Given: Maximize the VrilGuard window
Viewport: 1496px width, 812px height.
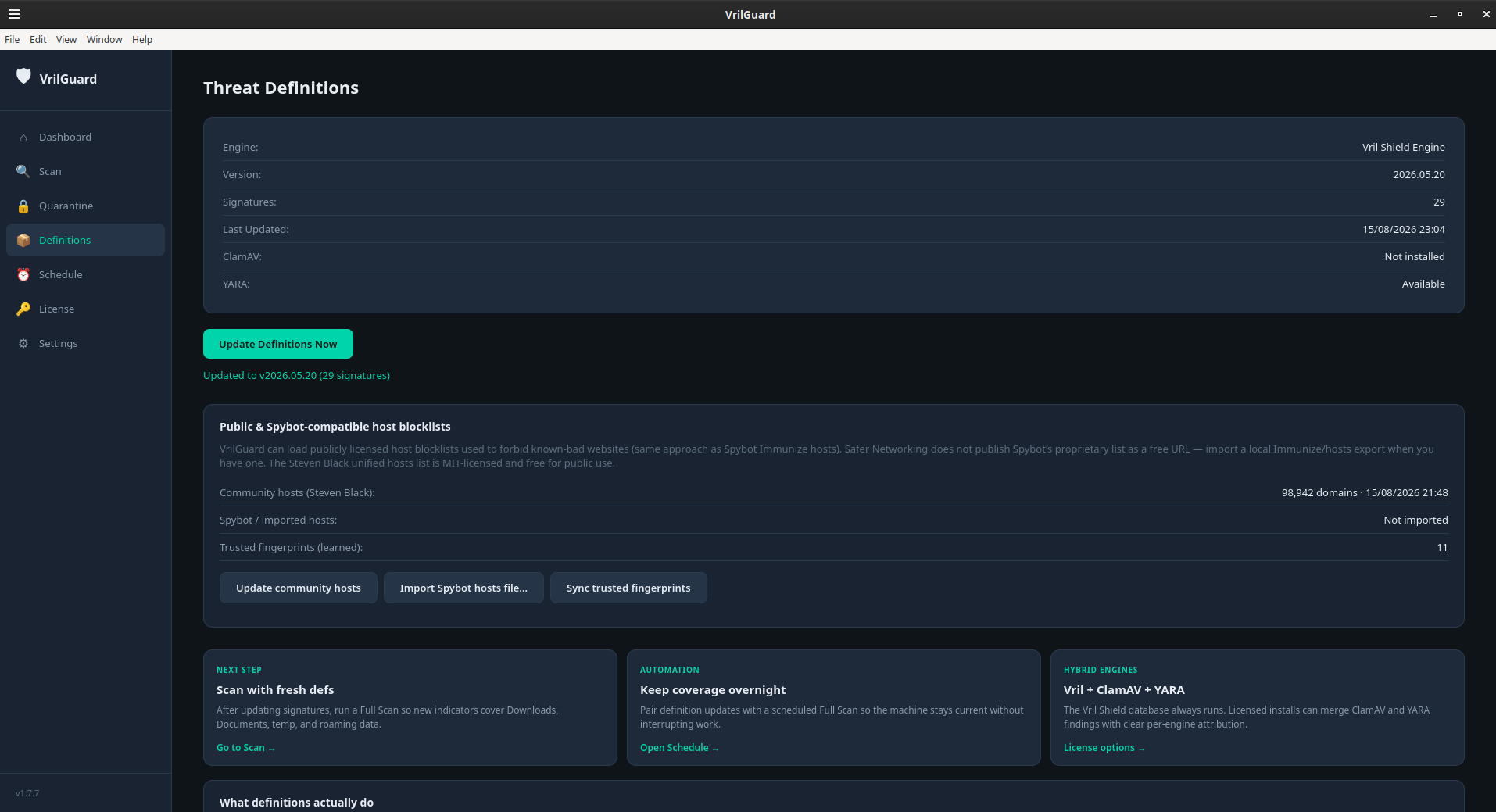Looking at the screenshot, I should coord(1460,14).
